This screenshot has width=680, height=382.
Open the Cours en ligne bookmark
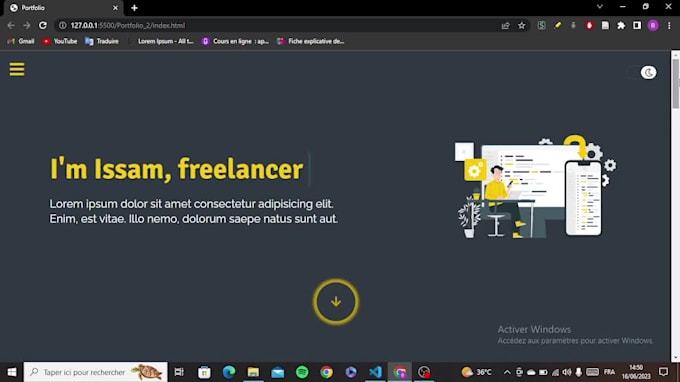click(235, 41)
